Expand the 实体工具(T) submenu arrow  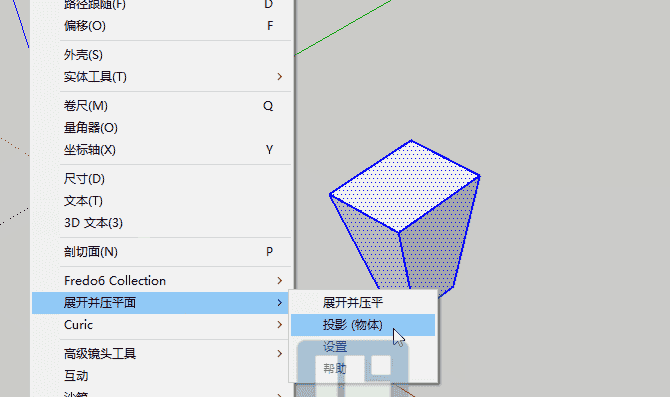click(279, 77)
